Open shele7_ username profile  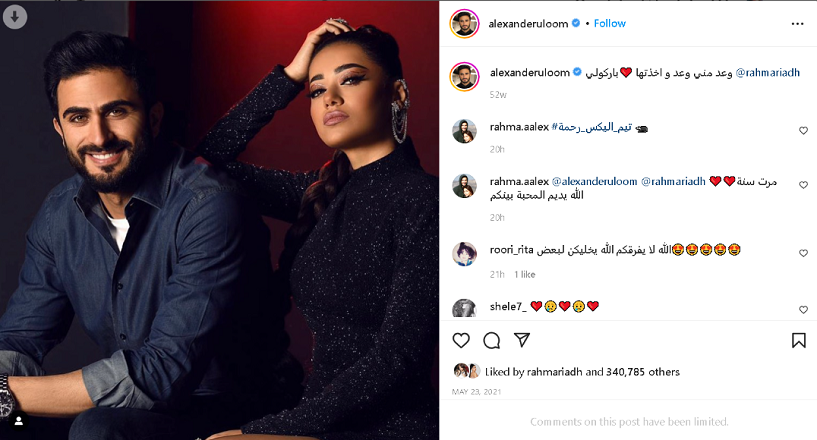pyautogui.click(x=507, y=307)
